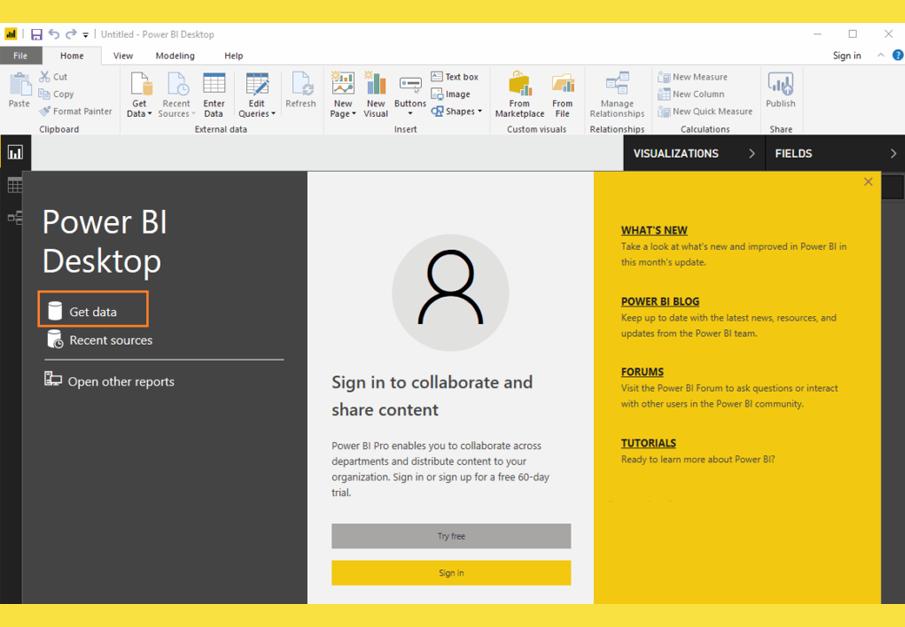Click the FIELDS pane header
Image resolution: width=905 pixels, height=627 pixels.
coord(794,153)
